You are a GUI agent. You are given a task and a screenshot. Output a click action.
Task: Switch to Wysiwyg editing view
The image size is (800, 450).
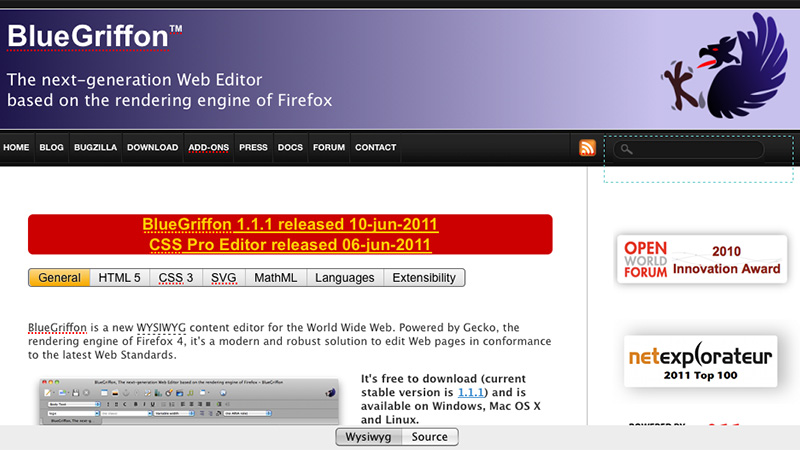pos(368,437)
